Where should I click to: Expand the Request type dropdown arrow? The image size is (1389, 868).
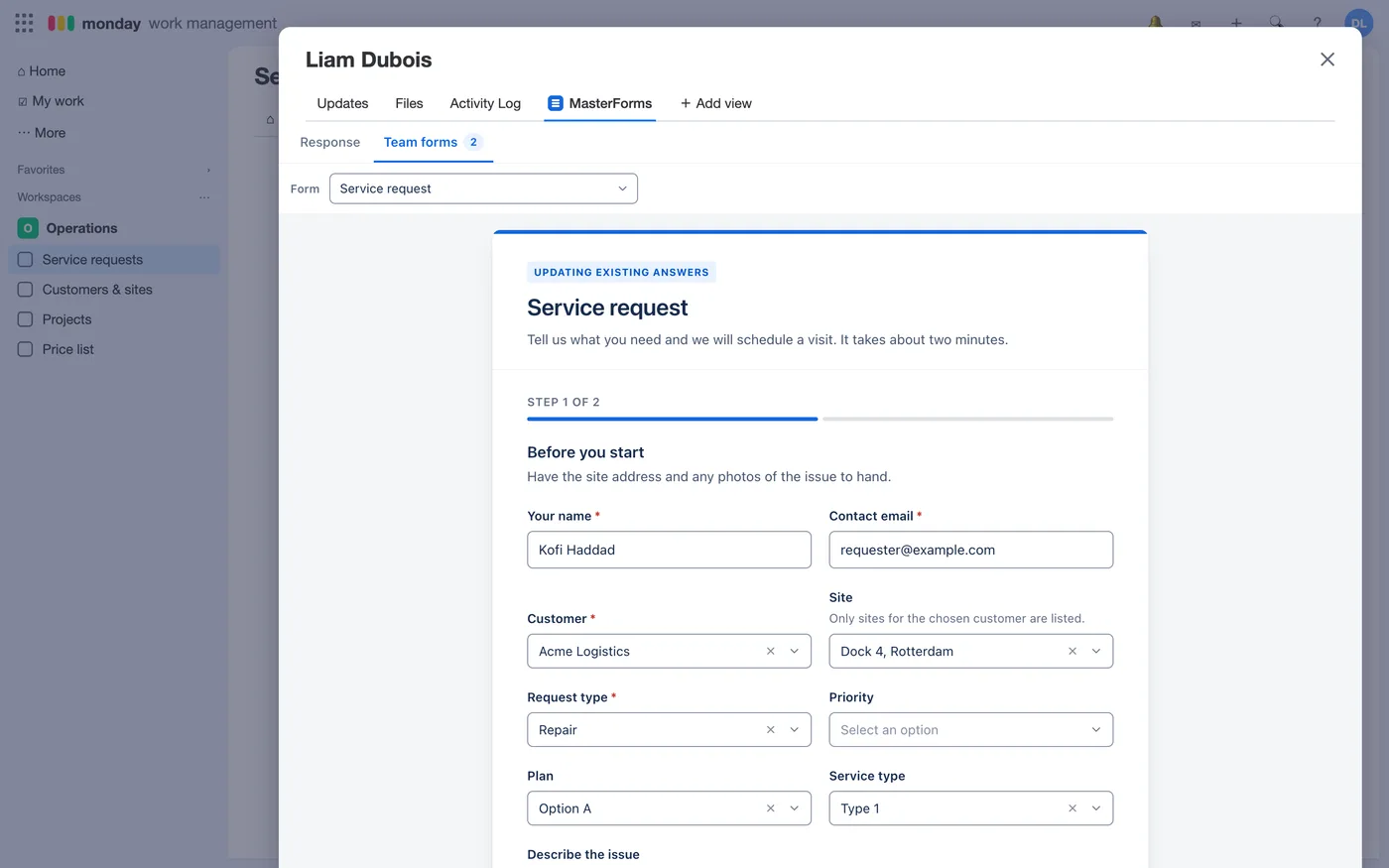(795, 729)
